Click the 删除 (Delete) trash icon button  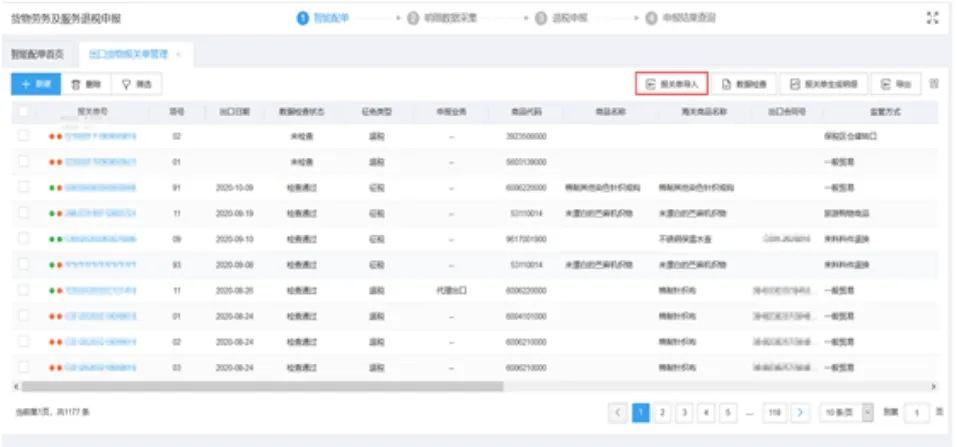[84, 86]
